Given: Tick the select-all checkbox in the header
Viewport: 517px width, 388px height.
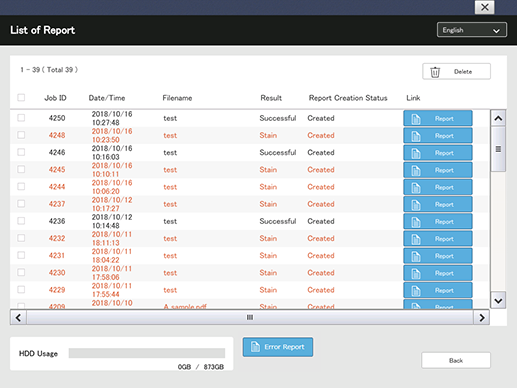Looking at the screenshot, I should point(21,97).
